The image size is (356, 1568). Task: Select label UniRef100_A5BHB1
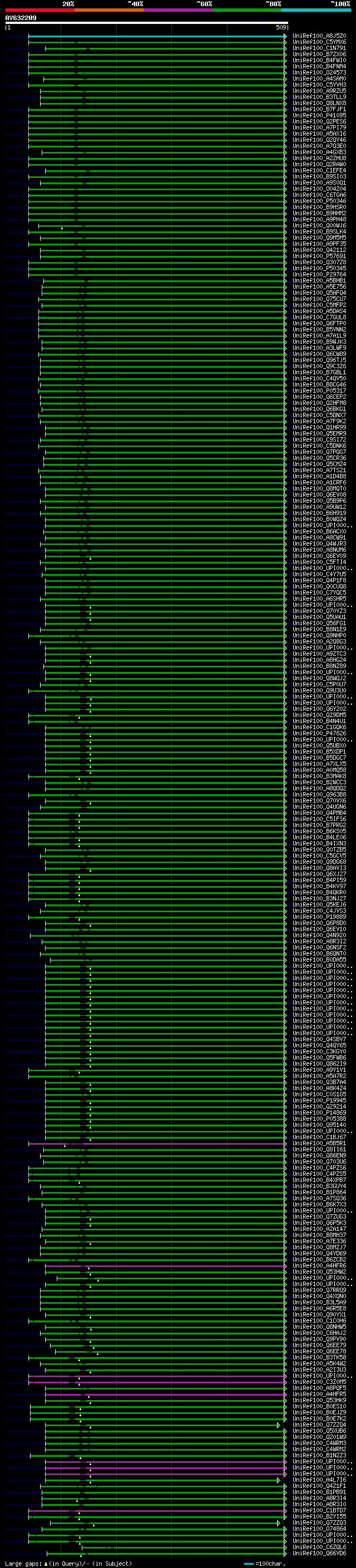pyautogui.click(x=319, y=280)
